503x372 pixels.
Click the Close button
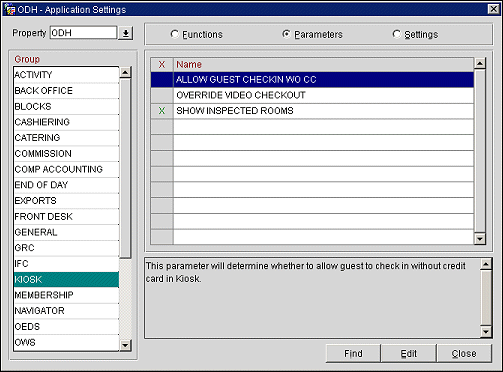[x=464, y=353]
